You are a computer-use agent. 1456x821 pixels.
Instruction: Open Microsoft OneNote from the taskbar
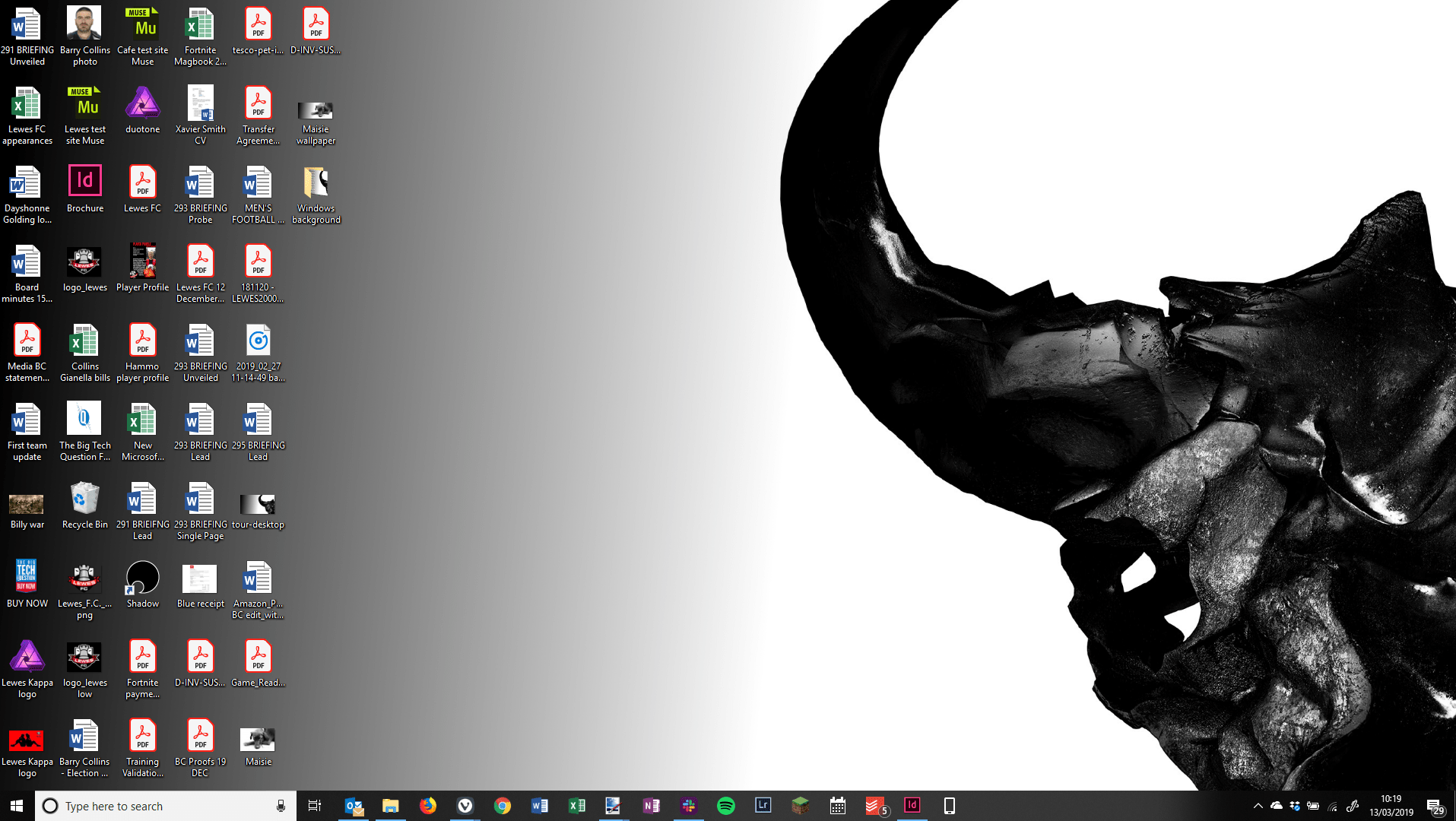(x=652, y=805)
